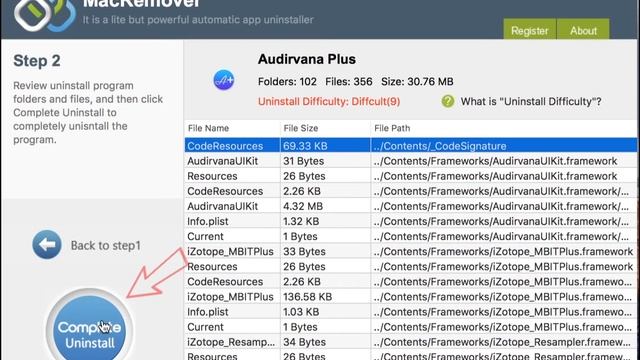This screenshot has width=640, height=360.
Task: Click the 'Folders: 102' text
Action: (x=287, y=82)
